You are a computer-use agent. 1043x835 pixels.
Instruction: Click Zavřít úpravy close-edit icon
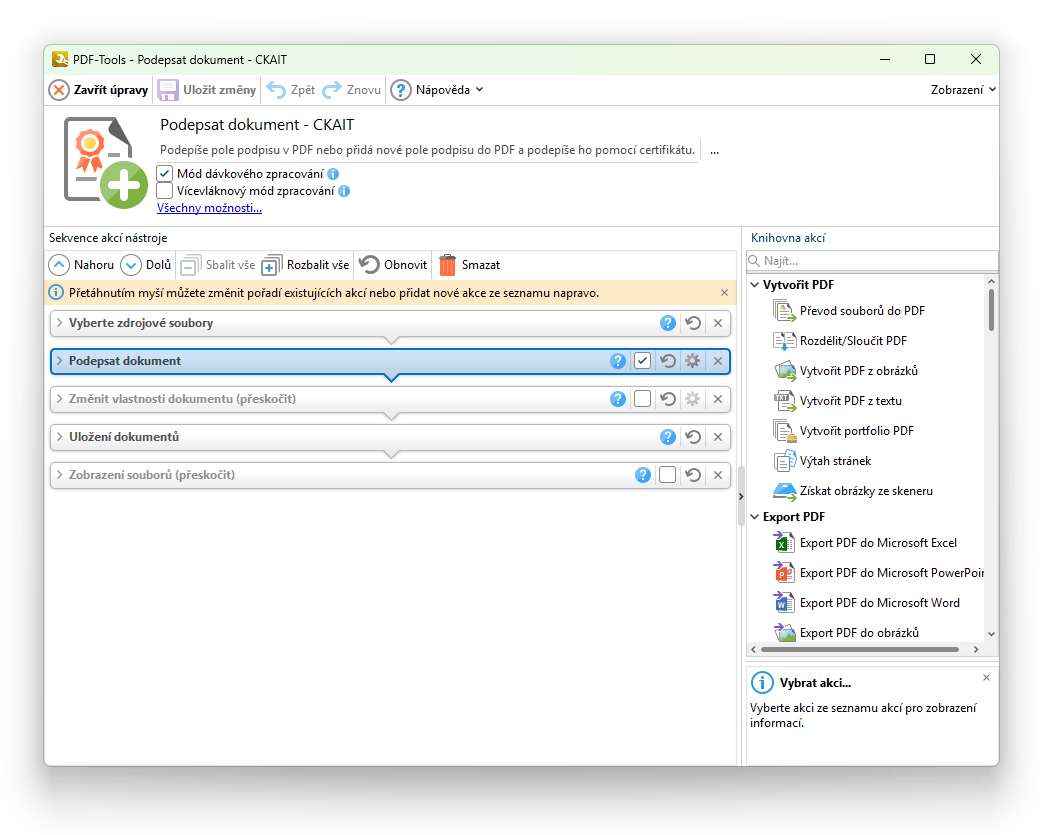point(59,90)
